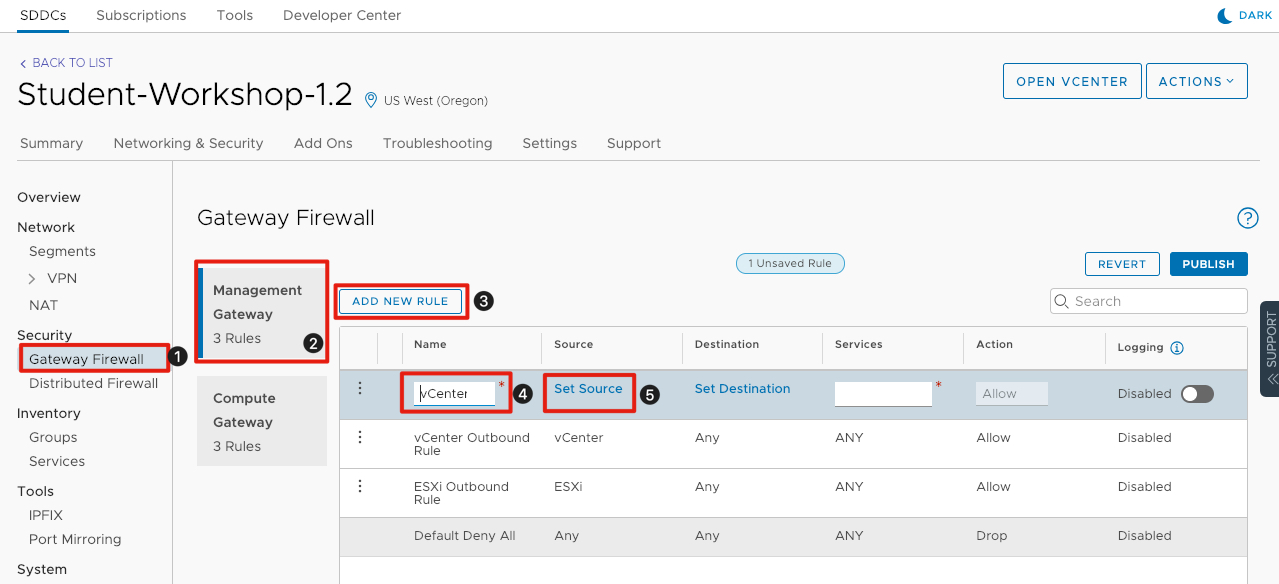The image size is (1279, 584).
Task: Open three-dot menu for ESXi Outbound Rule
Action: coord(360,486)
